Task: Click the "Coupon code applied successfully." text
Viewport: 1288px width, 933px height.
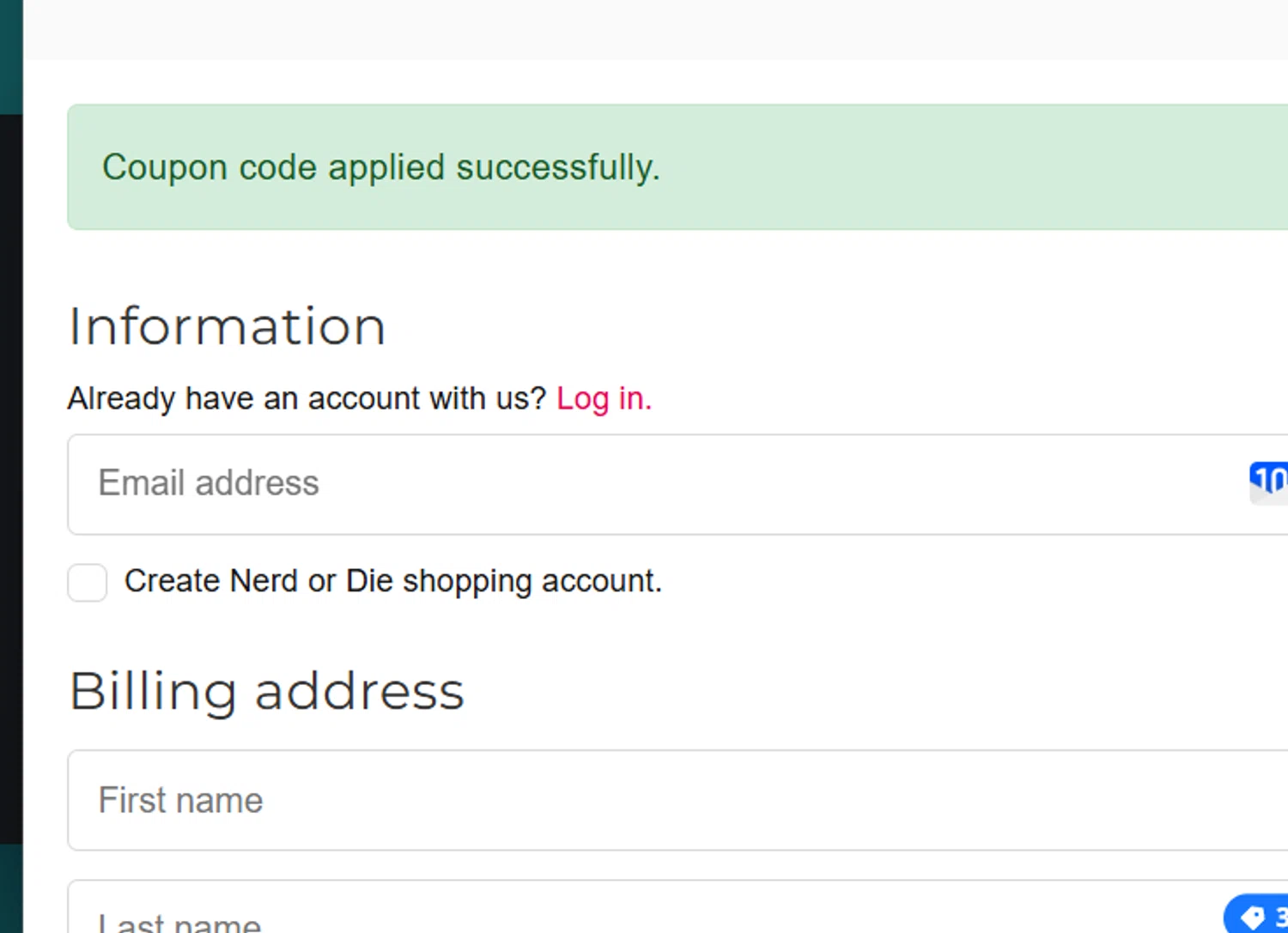Action: click(x=381, y=167)
